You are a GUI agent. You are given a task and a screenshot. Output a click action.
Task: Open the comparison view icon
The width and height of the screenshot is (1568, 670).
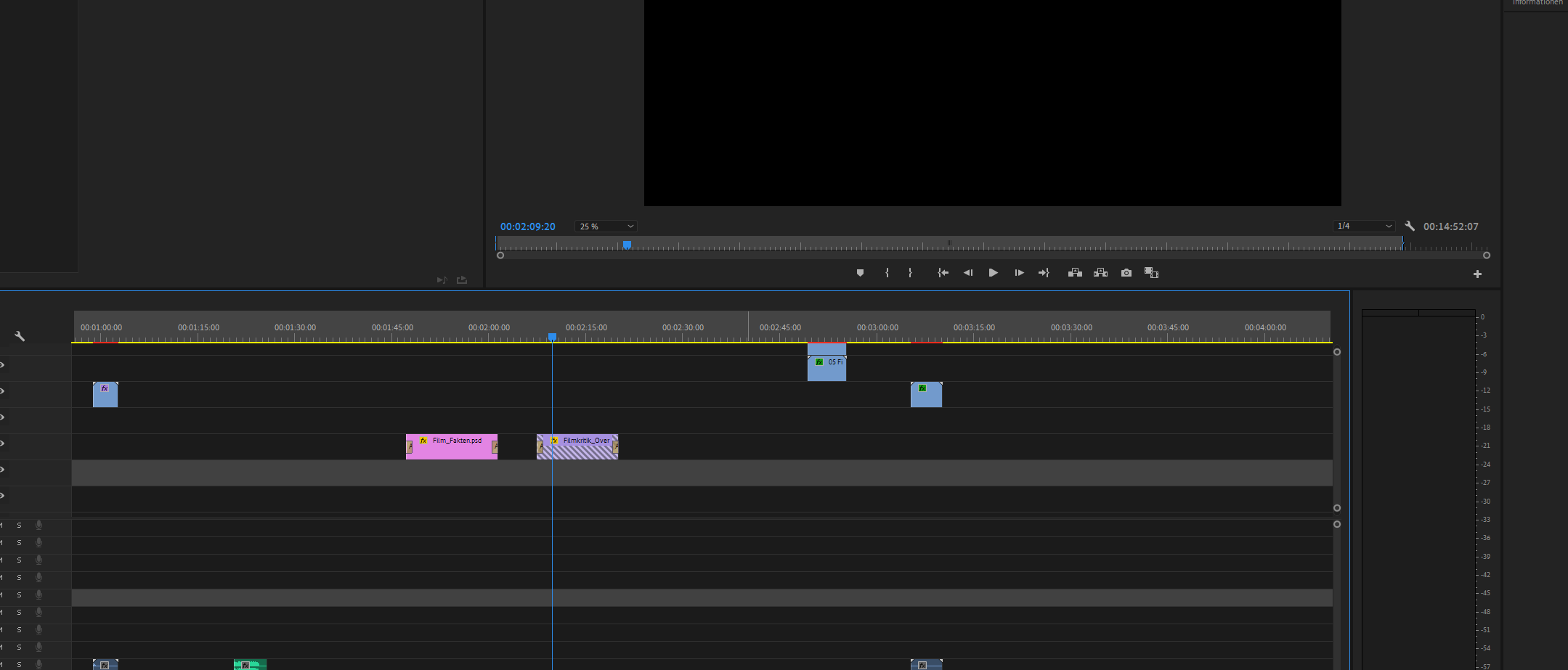1151,273
